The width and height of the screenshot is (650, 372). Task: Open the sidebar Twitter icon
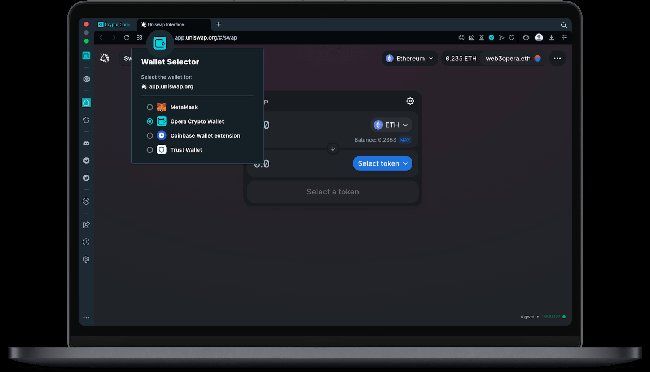tap(86, 178)
